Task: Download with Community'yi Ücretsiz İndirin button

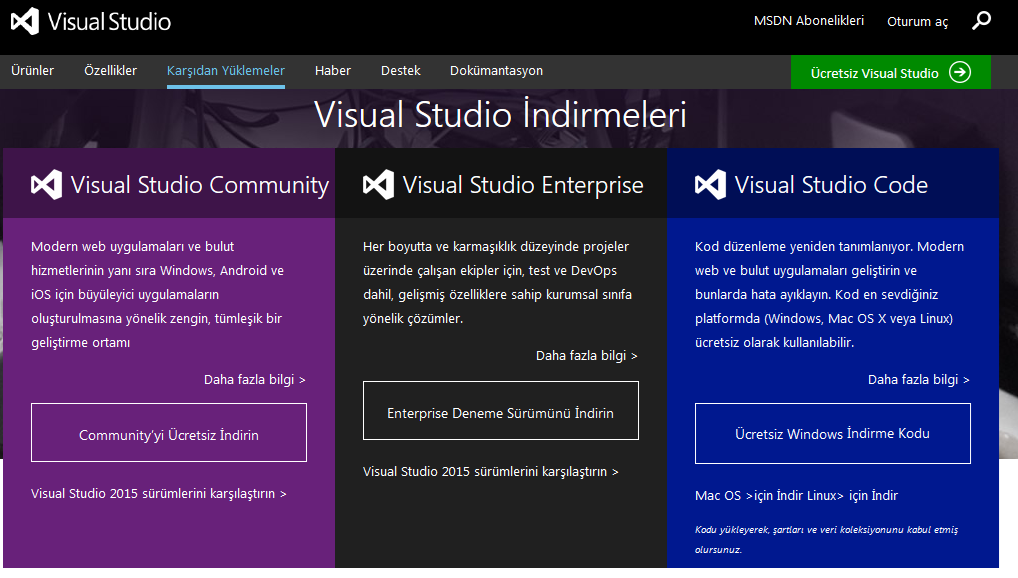Action: 169,433
